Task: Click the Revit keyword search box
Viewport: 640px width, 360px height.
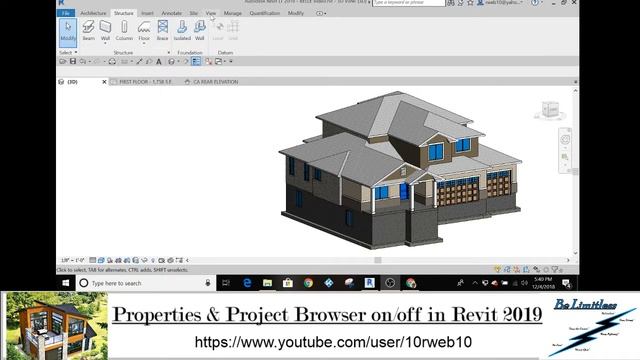Action: (x=409, y=3)
